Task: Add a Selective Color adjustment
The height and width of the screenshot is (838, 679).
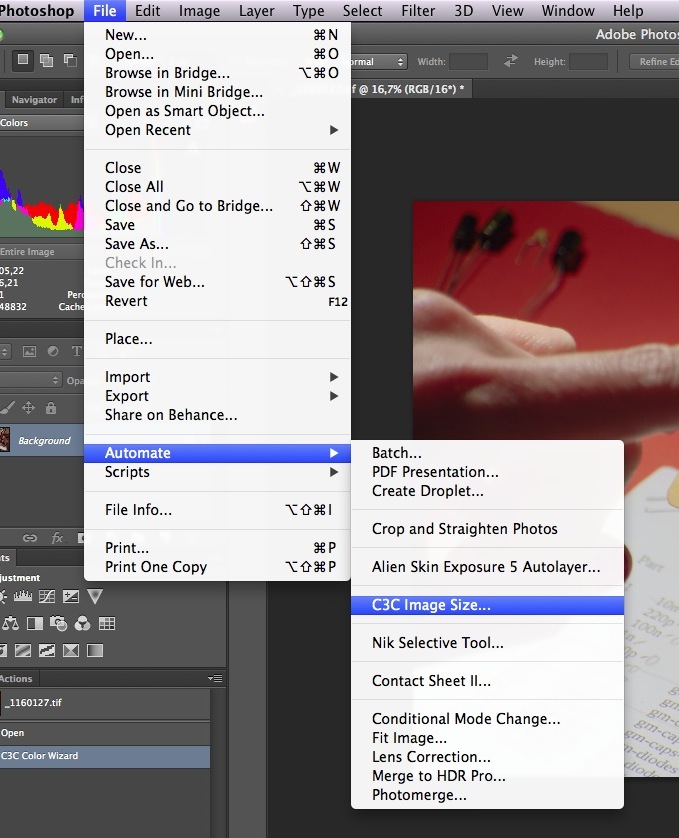Action: coord(71,650)
